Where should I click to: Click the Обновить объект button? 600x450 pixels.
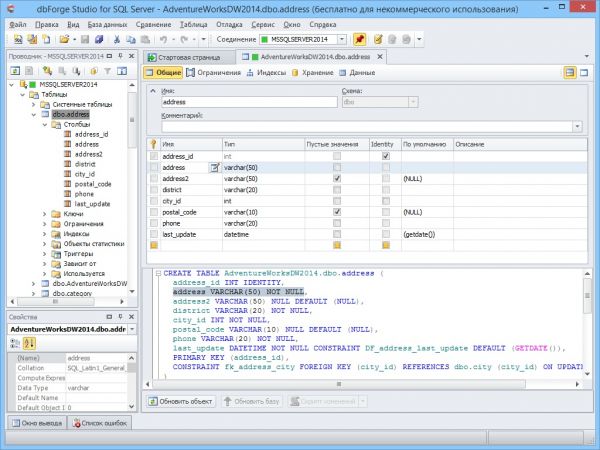tap(180, 401)
